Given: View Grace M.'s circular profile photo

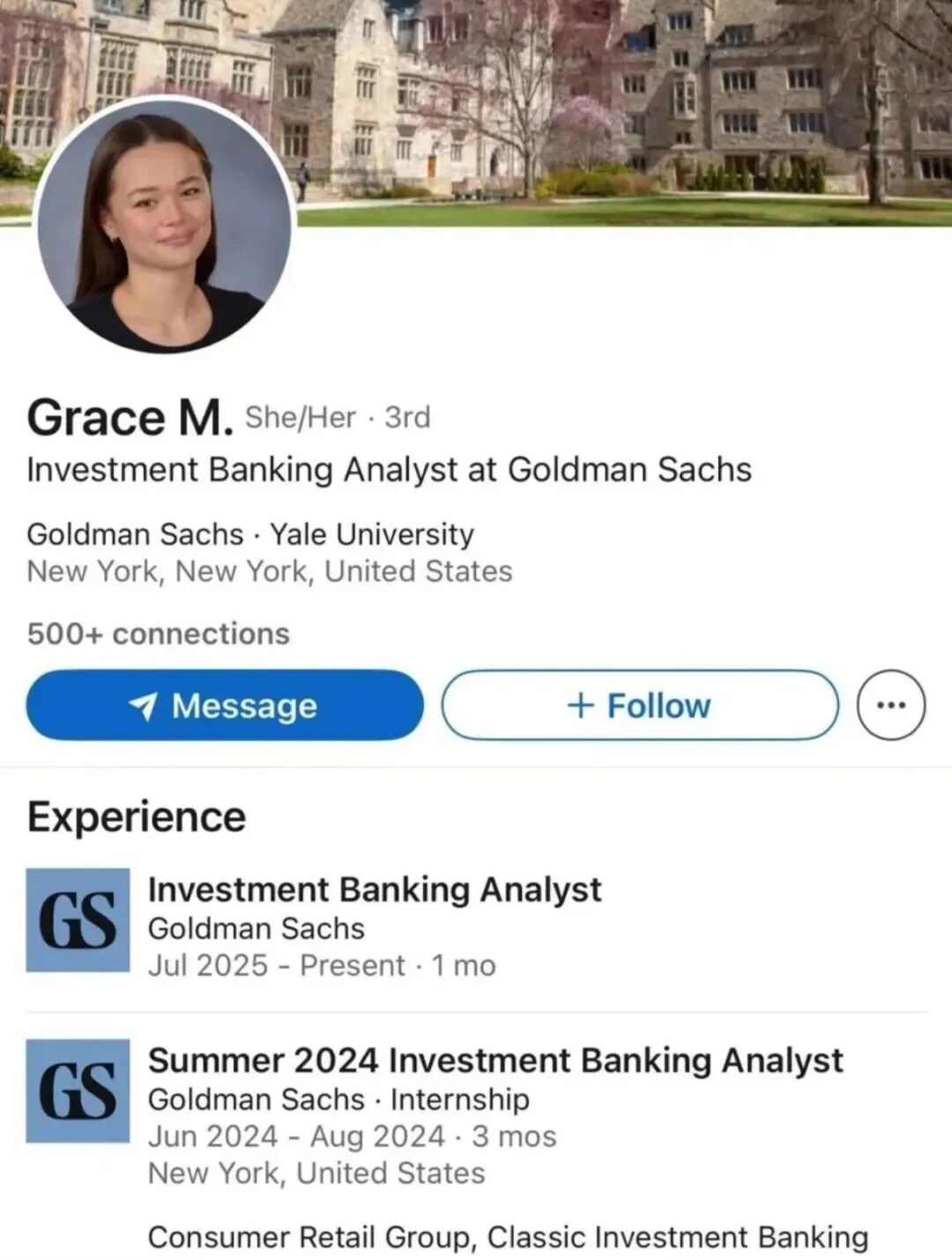Looking at the screenshot, I should 164,224.
